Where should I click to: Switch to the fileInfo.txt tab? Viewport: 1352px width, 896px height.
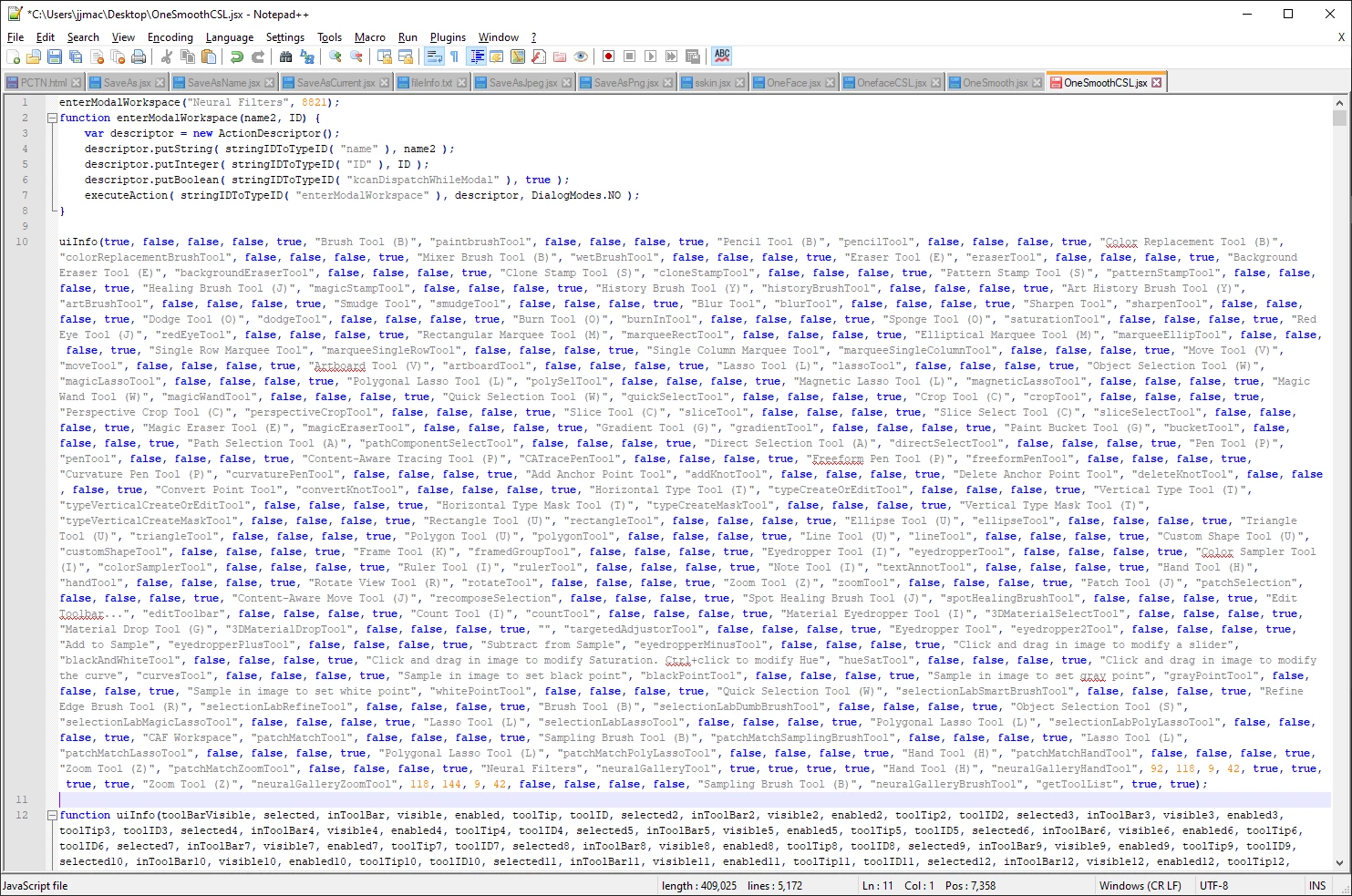point(431,83)
